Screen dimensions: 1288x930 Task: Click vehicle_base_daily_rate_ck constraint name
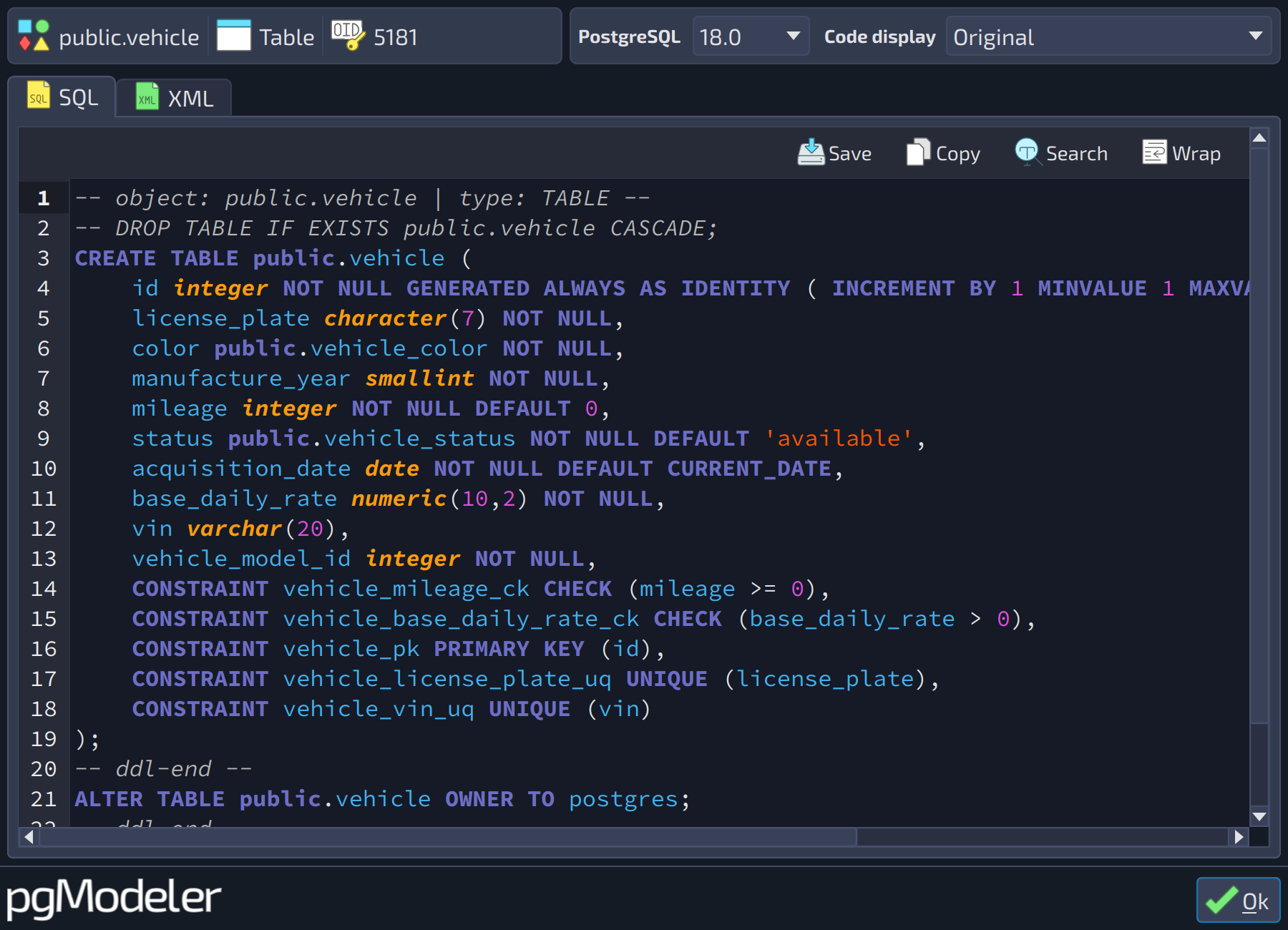click(x=461, y=619)
